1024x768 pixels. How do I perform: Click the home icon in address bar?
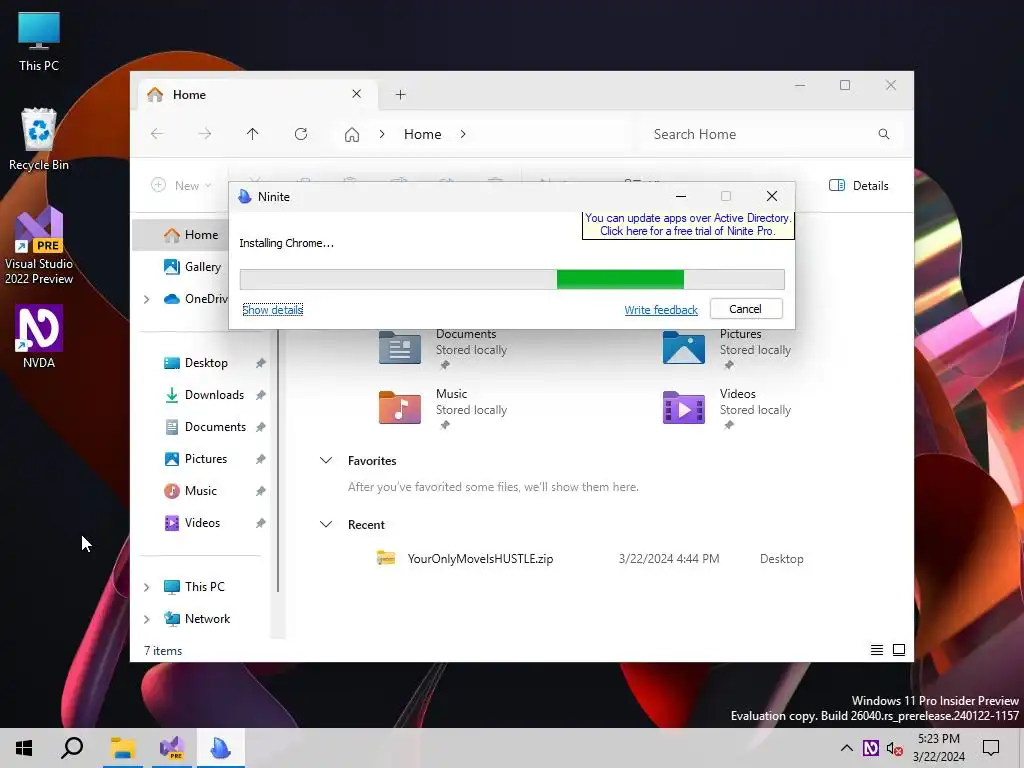click(x=352, y=135)
